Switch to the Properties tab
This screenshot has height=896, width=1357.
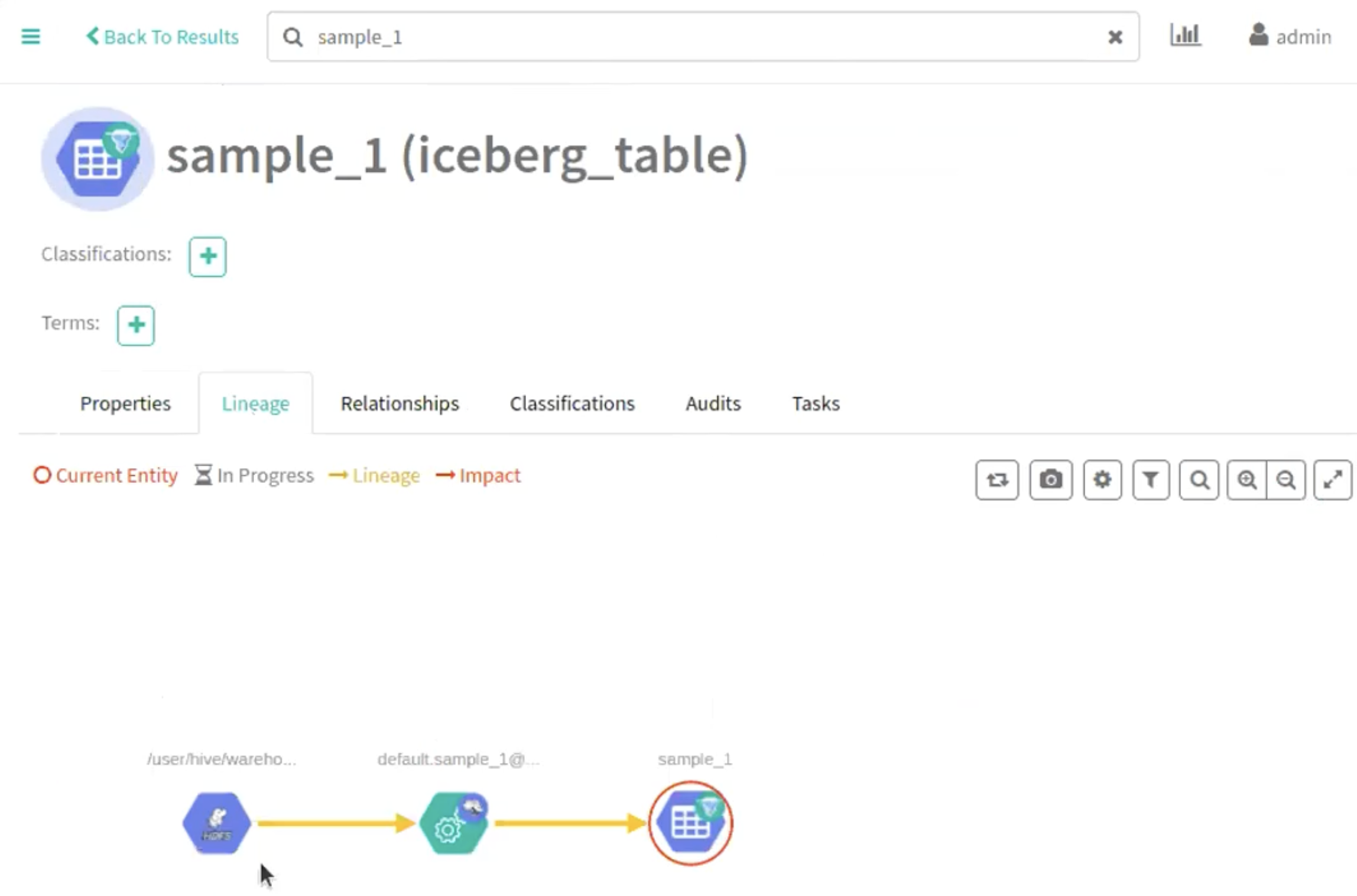[x=125, y=404]
